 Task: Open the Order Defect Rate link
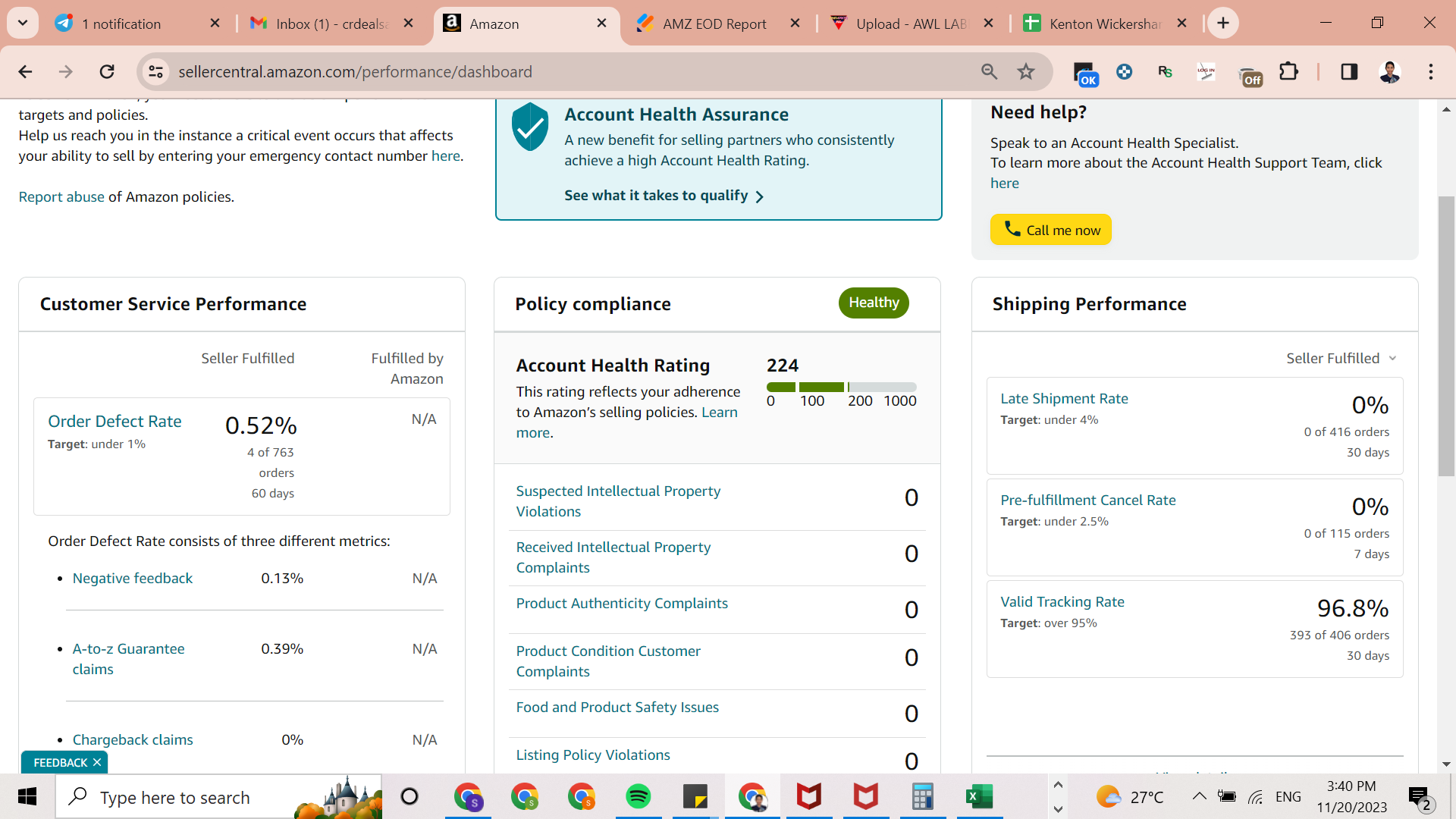point(115,421)
